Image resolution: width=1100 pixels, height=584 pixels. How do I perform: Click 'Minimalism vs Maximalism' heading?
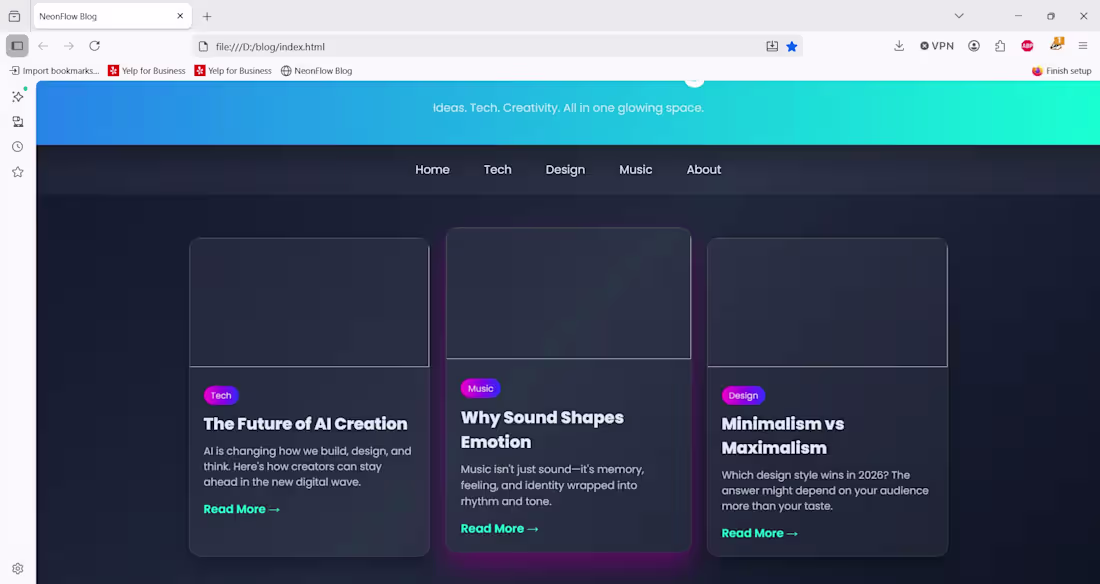(783, 436)
